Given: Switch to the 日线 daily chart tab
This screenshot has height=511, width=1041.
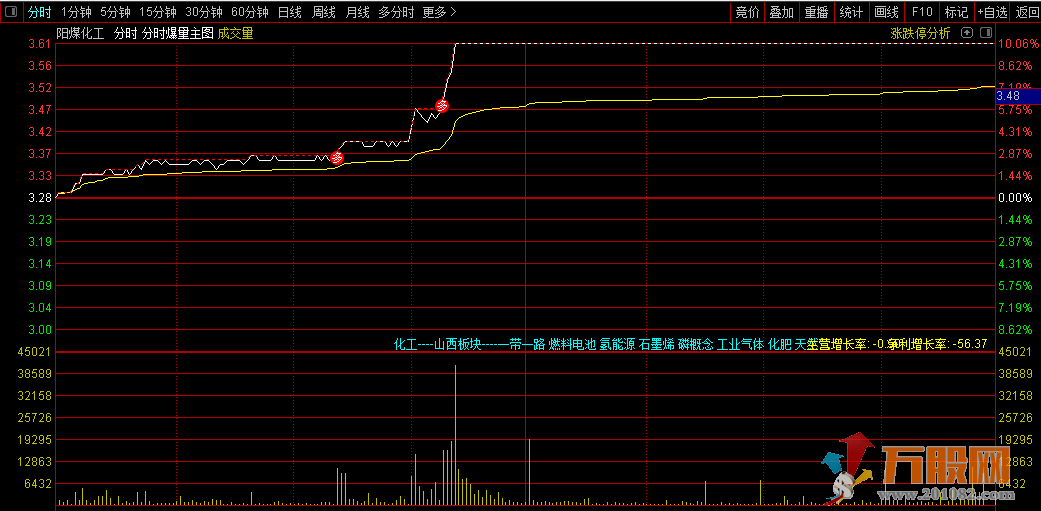Looking at the screenshot, I should tap(290, 12).
